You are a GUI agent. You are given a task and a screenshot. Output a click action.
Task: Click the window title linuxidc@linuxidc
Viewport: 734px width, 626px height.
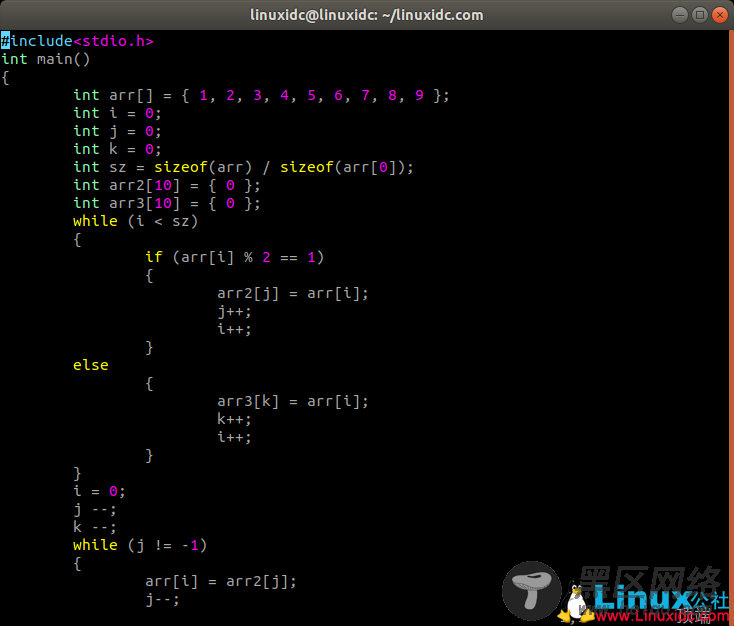[367, 15]
